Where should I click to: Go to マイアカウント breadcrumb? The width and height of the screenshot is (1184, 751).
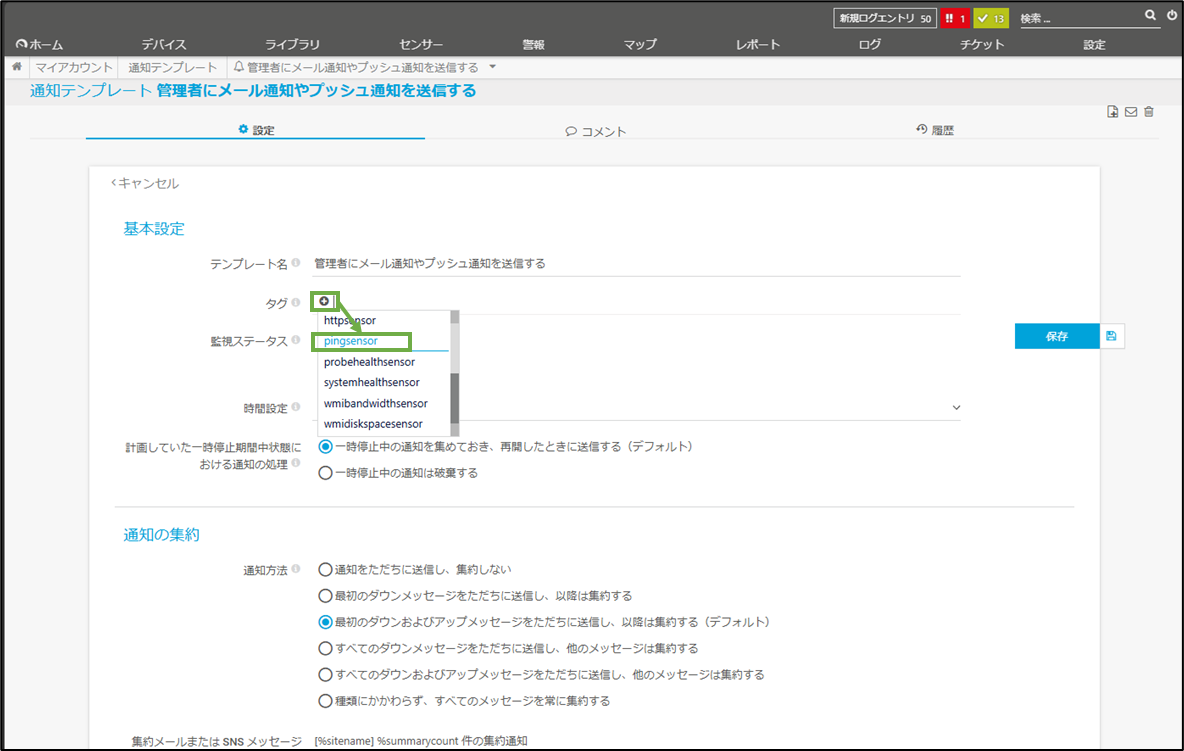tap(74, 67)
